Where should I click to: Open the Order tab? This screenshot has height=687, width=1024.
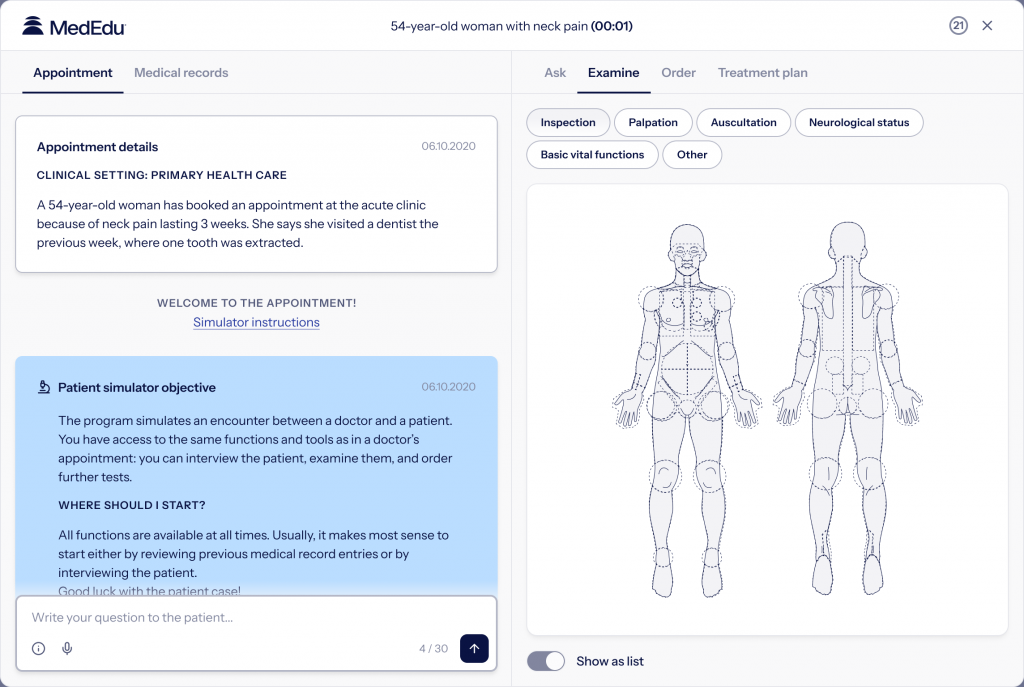(678, 72)
